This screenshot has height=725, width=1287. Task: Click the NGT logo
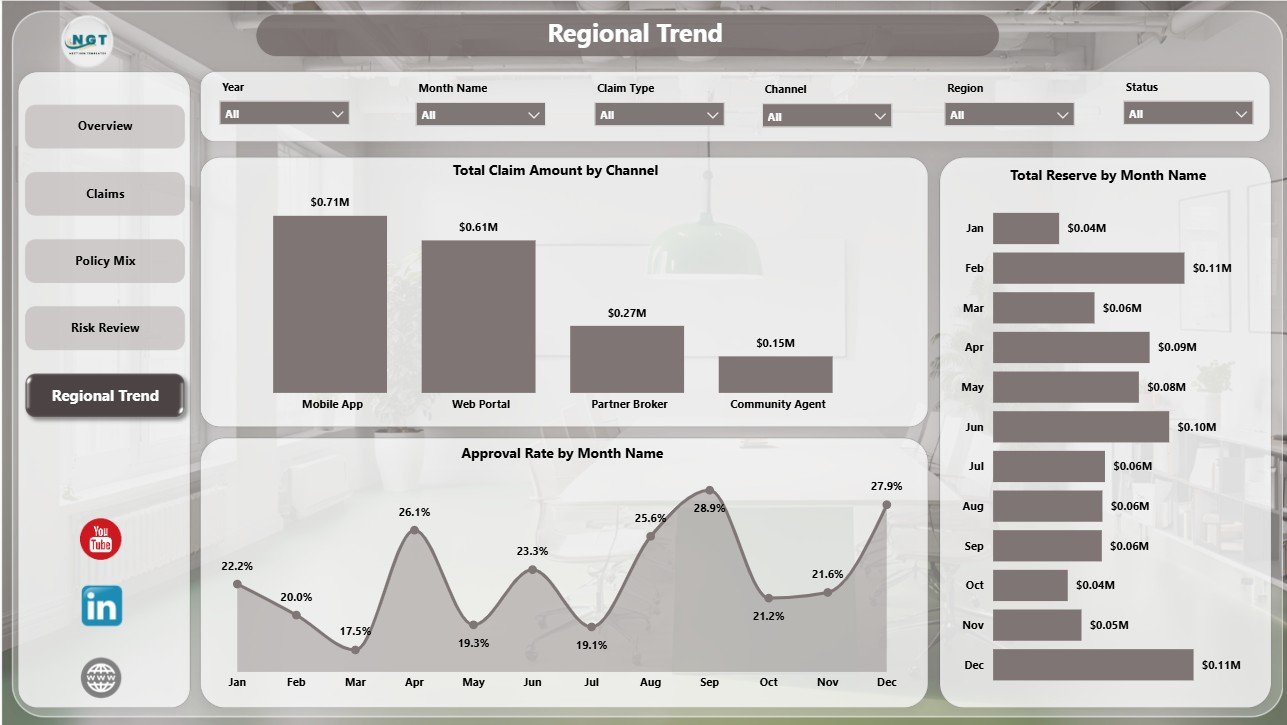tap(88, 41)
